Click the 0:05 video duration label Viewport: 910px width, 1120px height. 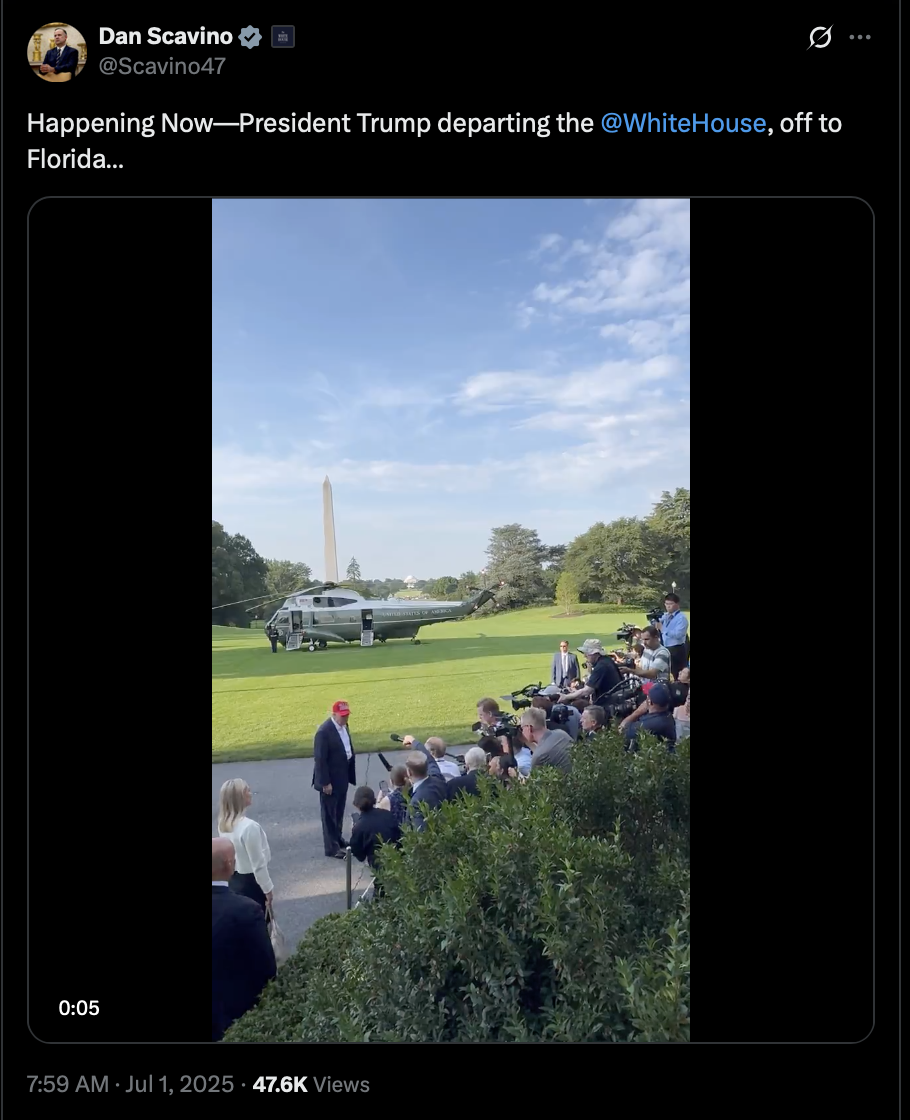(x=79, y=1008)
